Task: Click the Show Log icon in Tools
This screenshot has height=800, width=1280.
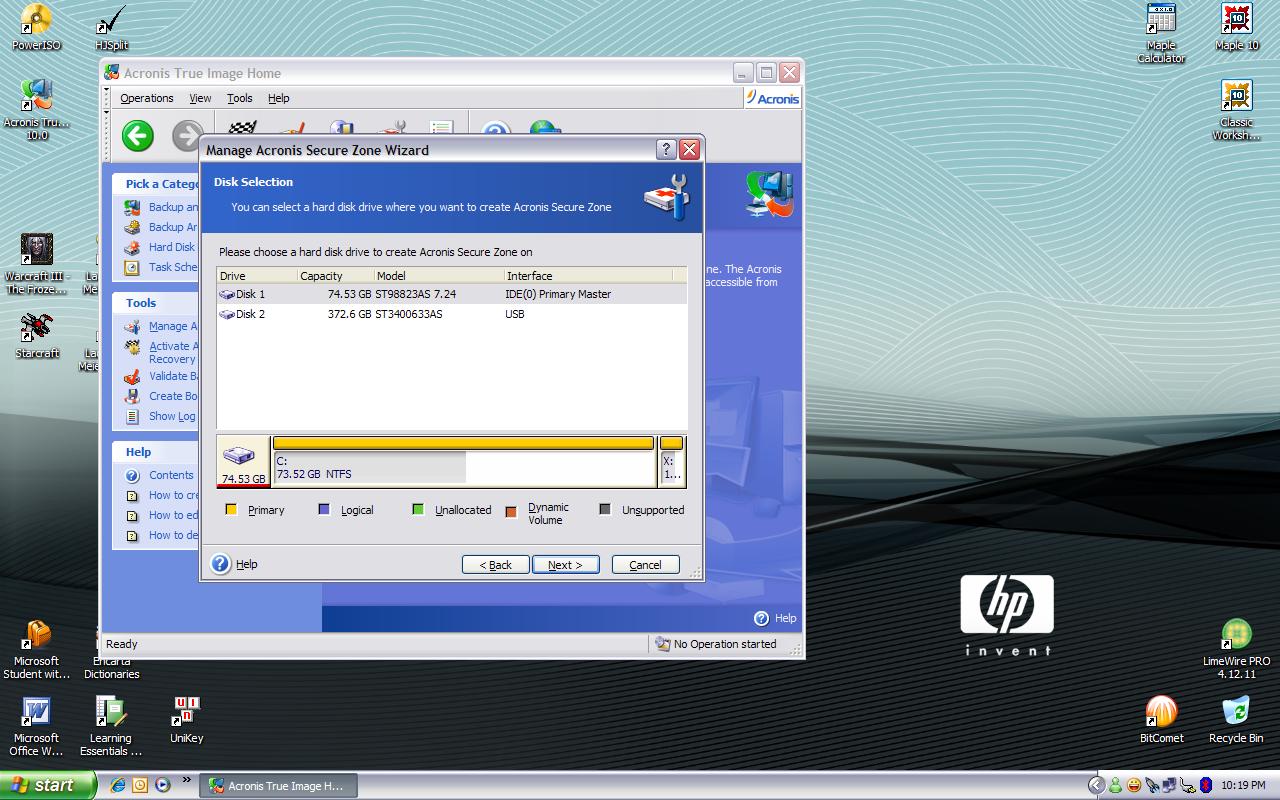Action: pos(132,416)
